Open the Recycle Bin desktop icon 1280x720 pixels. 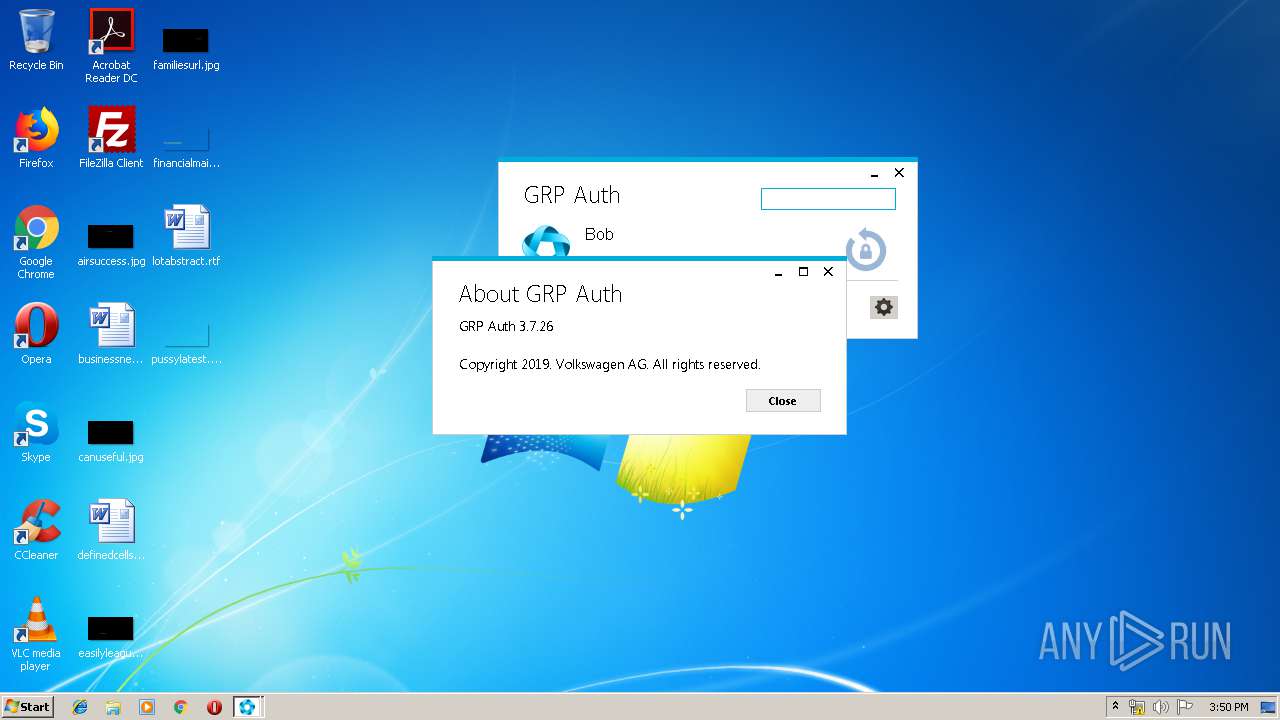tap(36, 40)
